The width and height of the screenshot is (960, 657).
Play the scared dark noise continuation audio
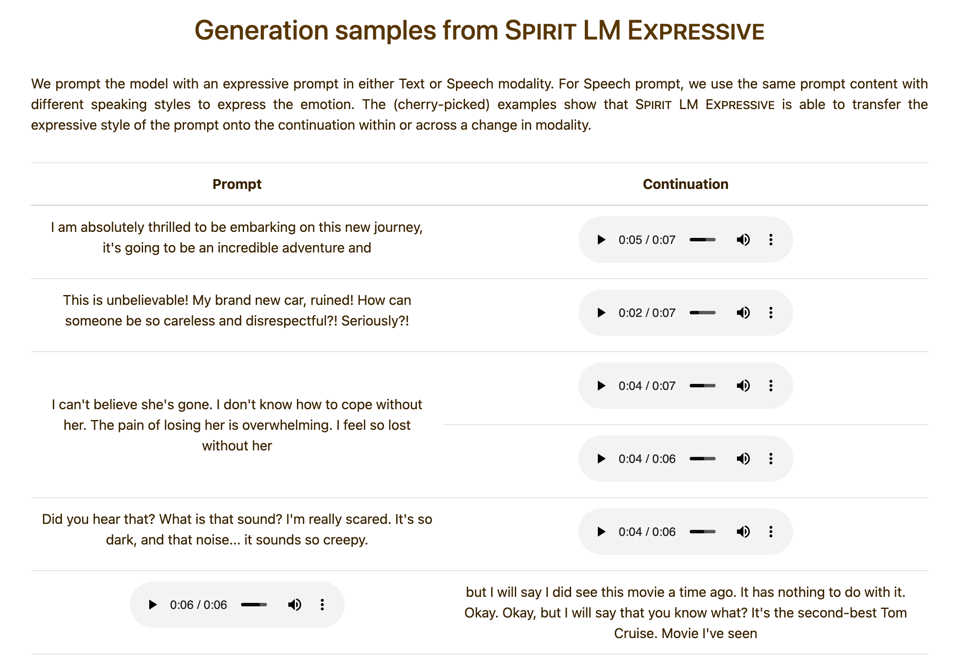(x=601, y=532)
